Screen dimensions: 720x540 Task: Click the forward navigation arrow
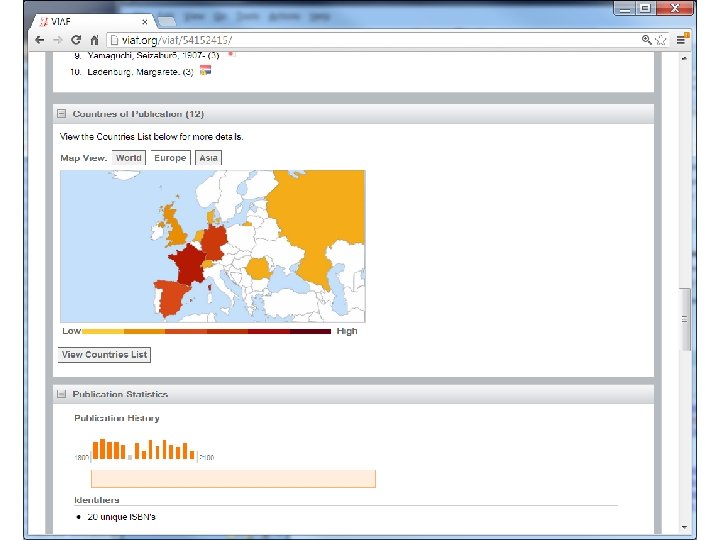tap(58, 40)
